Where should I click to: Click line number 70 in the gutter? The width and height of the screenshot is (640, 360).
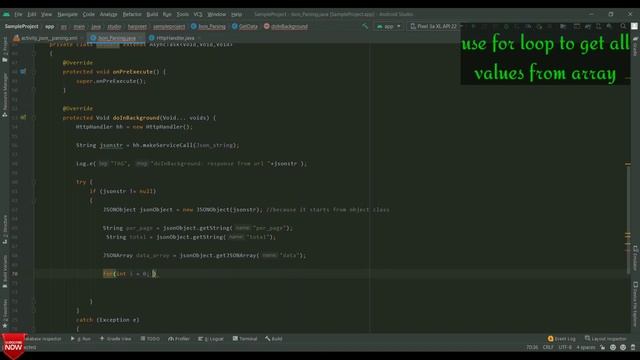point(15,274)
